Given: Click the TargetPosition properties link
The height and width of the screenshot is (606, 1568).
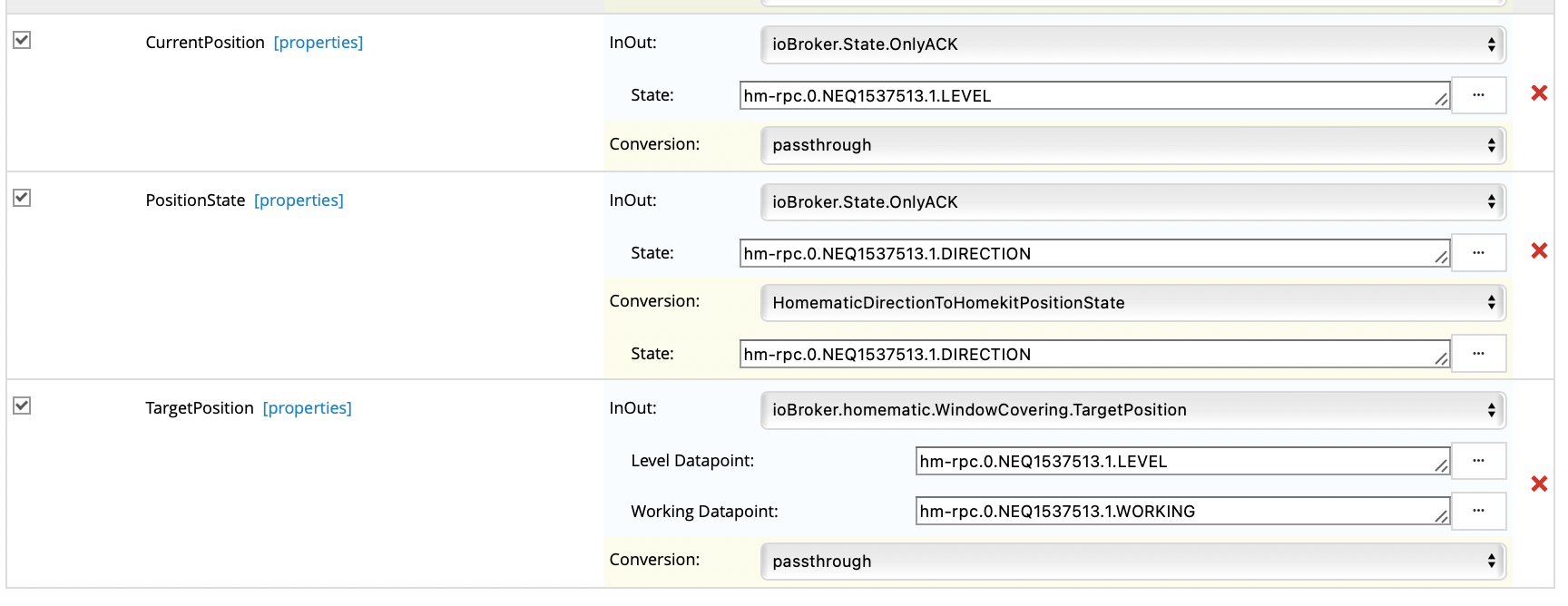Looking at the screenshot, I should [x=307, y=408].
